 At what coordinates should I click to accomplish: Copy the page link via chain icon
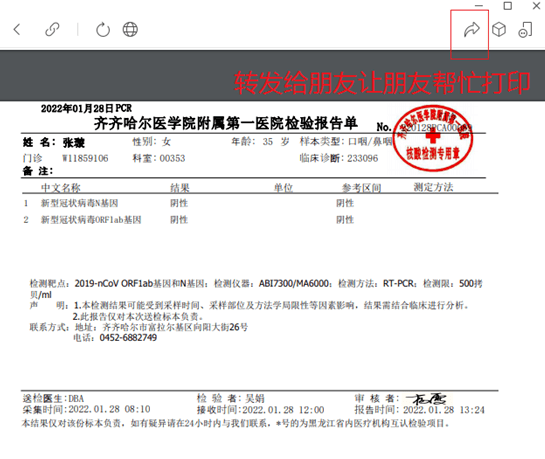click(x=52, y=30)
